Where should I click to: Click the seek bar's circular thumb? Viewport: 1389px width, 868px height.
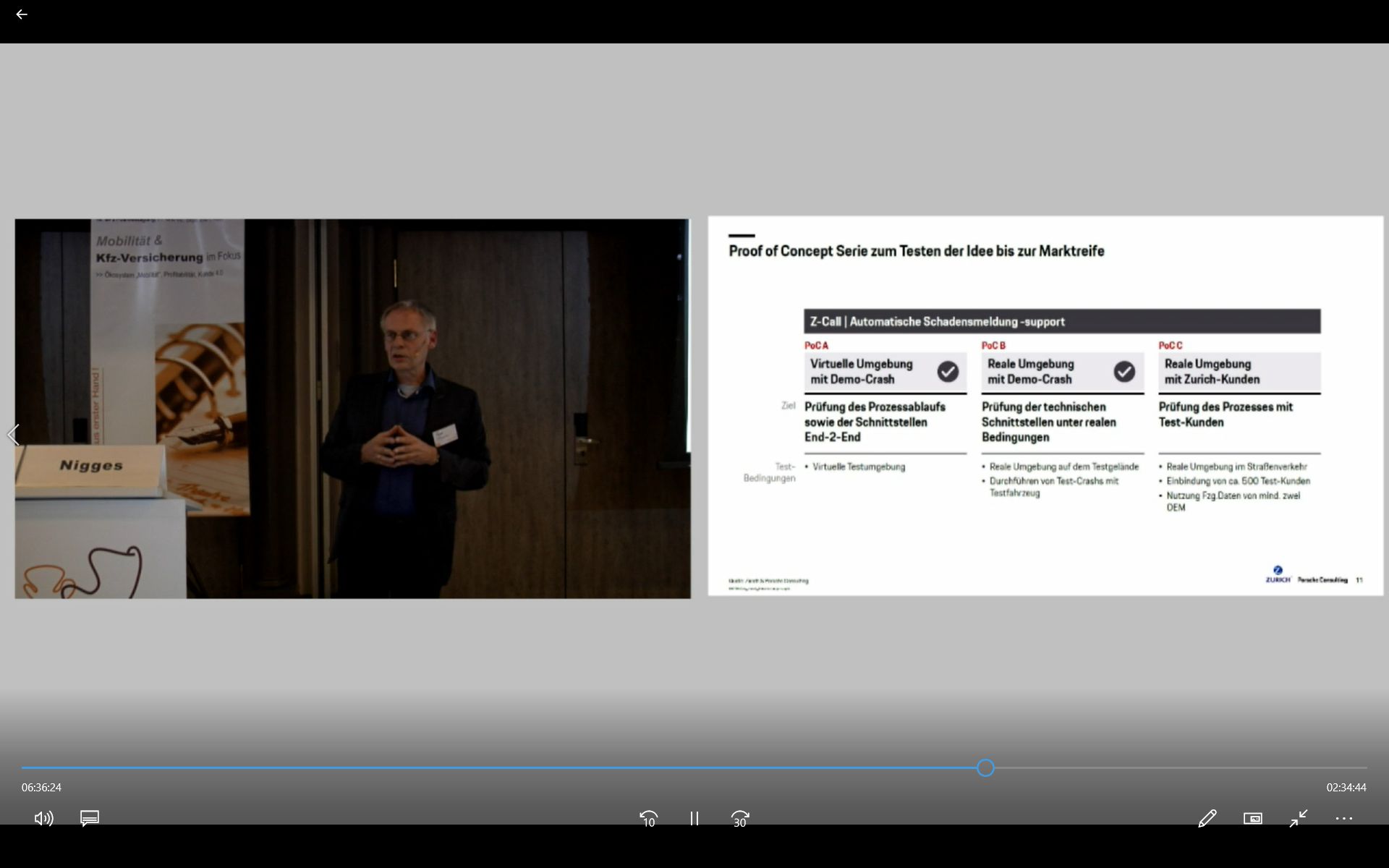tap(985, 767)
